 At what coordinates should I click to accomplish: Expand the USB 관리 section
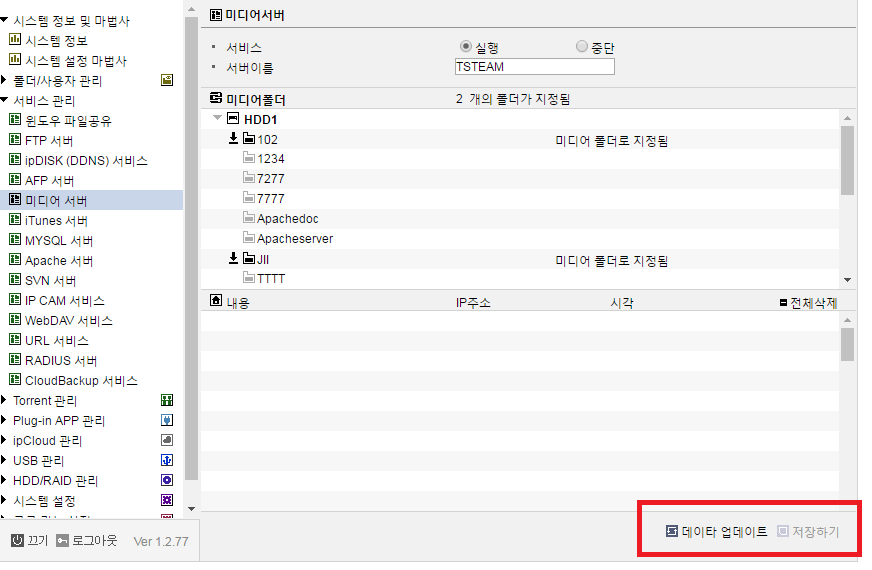(4, 460)
